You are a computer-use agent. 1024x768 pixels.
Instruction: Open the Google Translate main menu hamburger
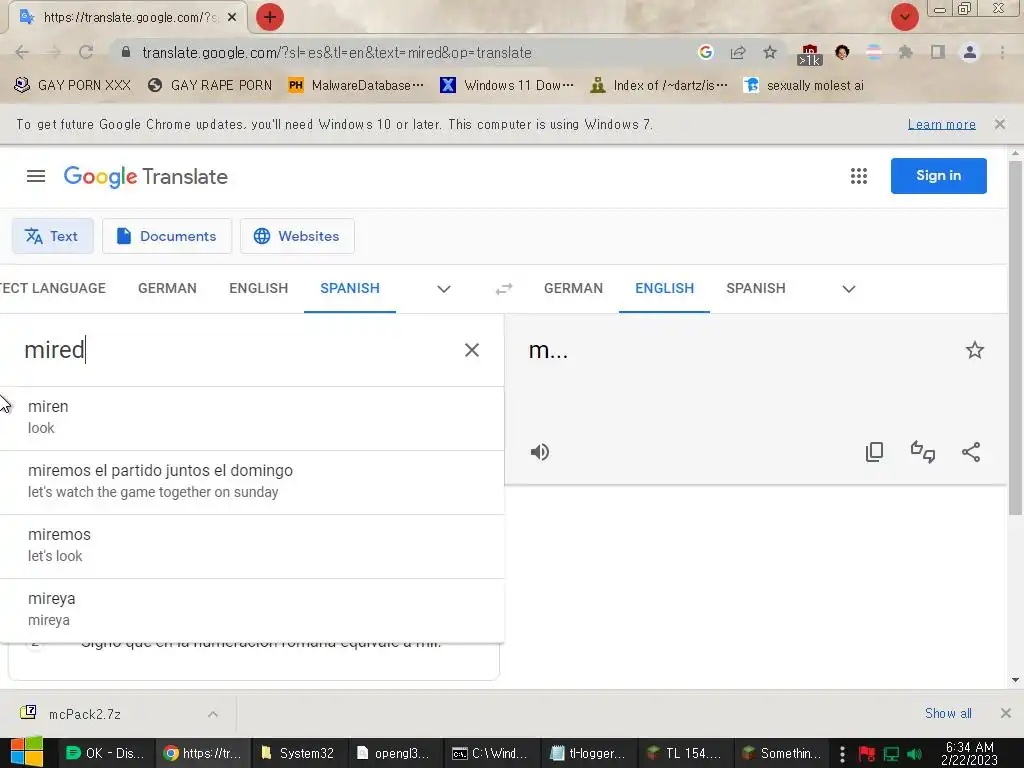click(x=36, y=176)
